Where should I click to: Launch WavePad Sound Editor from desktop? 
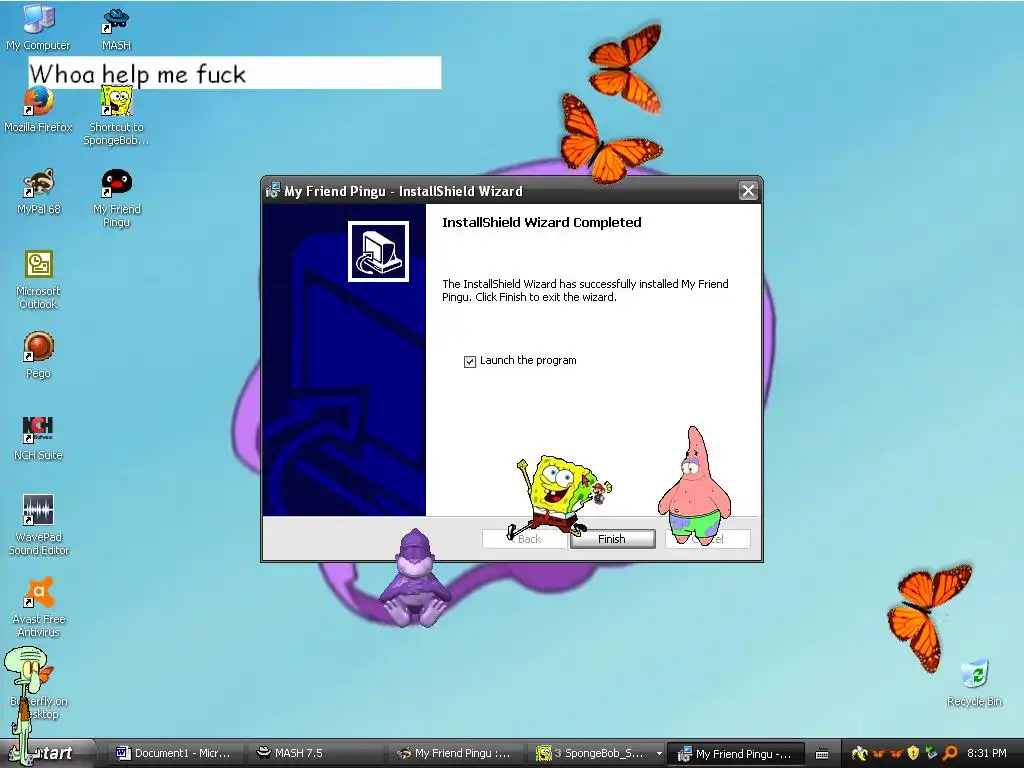point(39,524)
